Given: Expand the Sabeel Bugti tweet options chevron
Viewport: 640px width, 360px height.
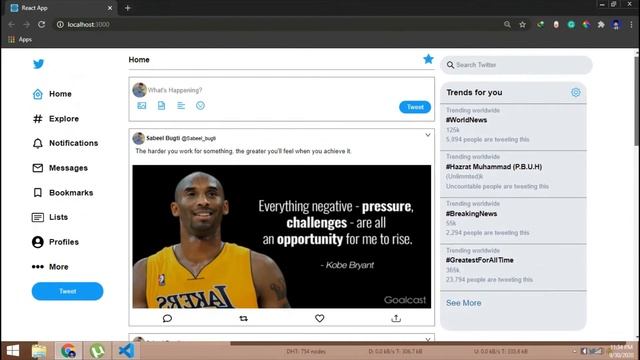Looking at the screenshot, I should coord(428,135).
